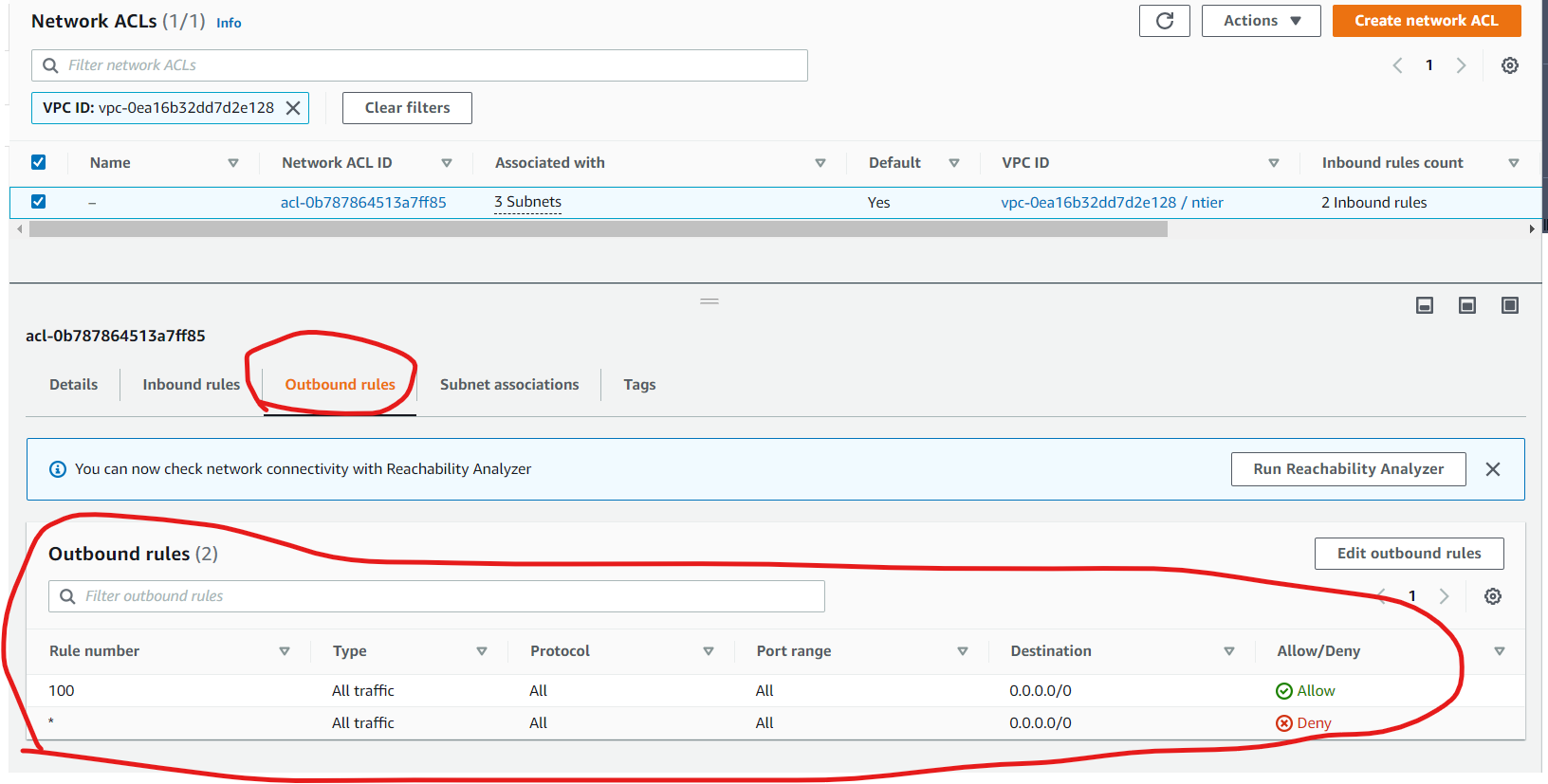The image size is (1548, 784).
Task: Sort outbound rules by Destination arrow
Action: click(x=1229, y=651)
